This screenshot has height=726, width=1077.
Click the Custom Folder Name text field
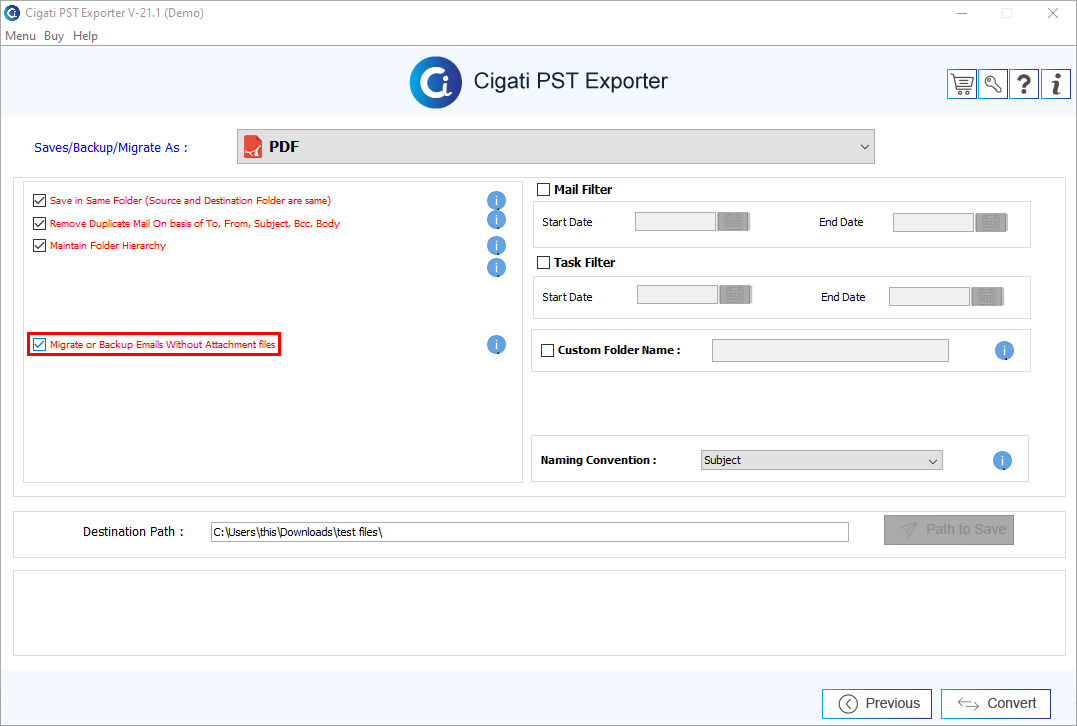(x=830, y=350)
